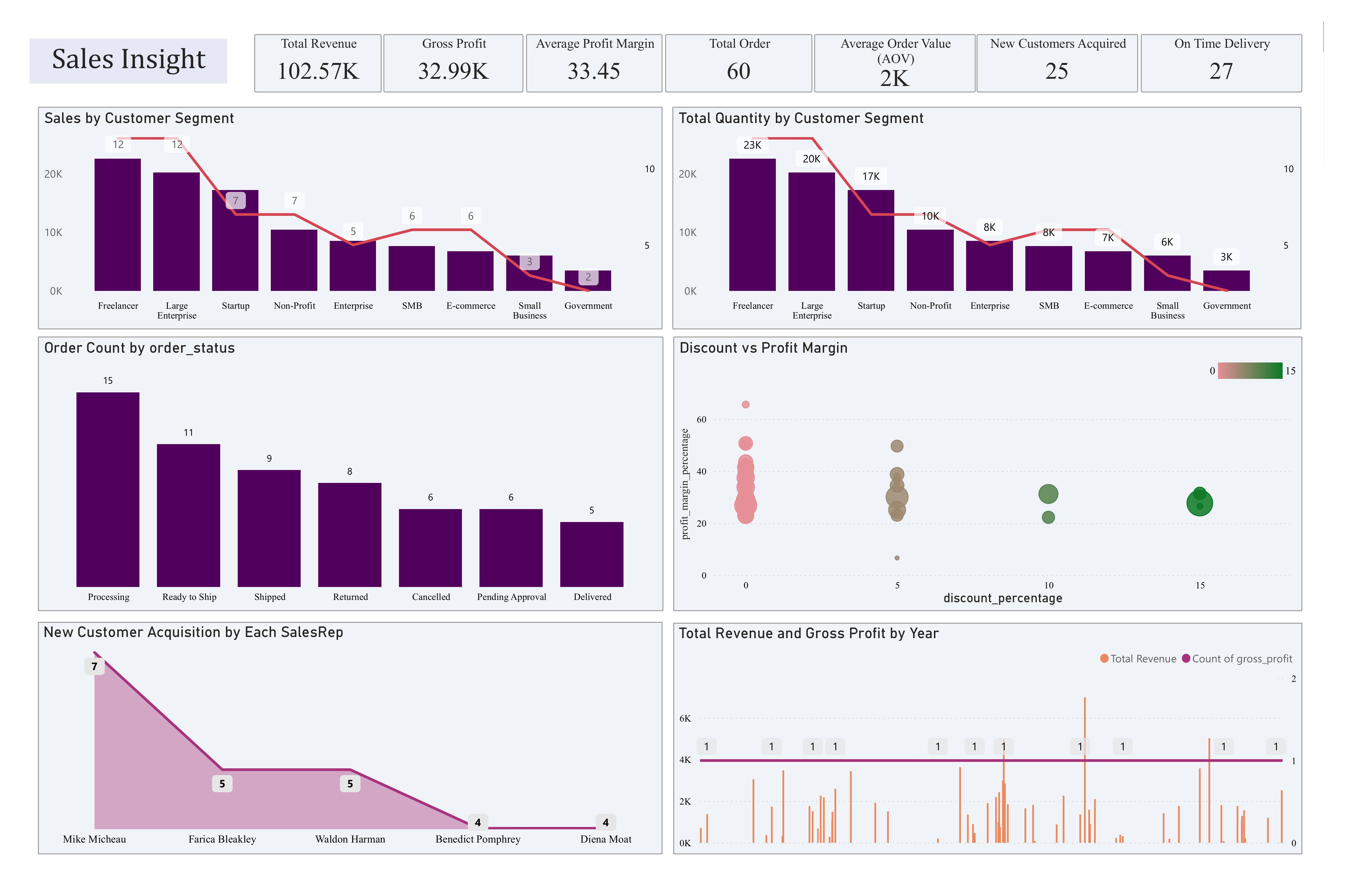Click the Discount vs Profit Margin title
1345x896 pixels.
point(763,348)
